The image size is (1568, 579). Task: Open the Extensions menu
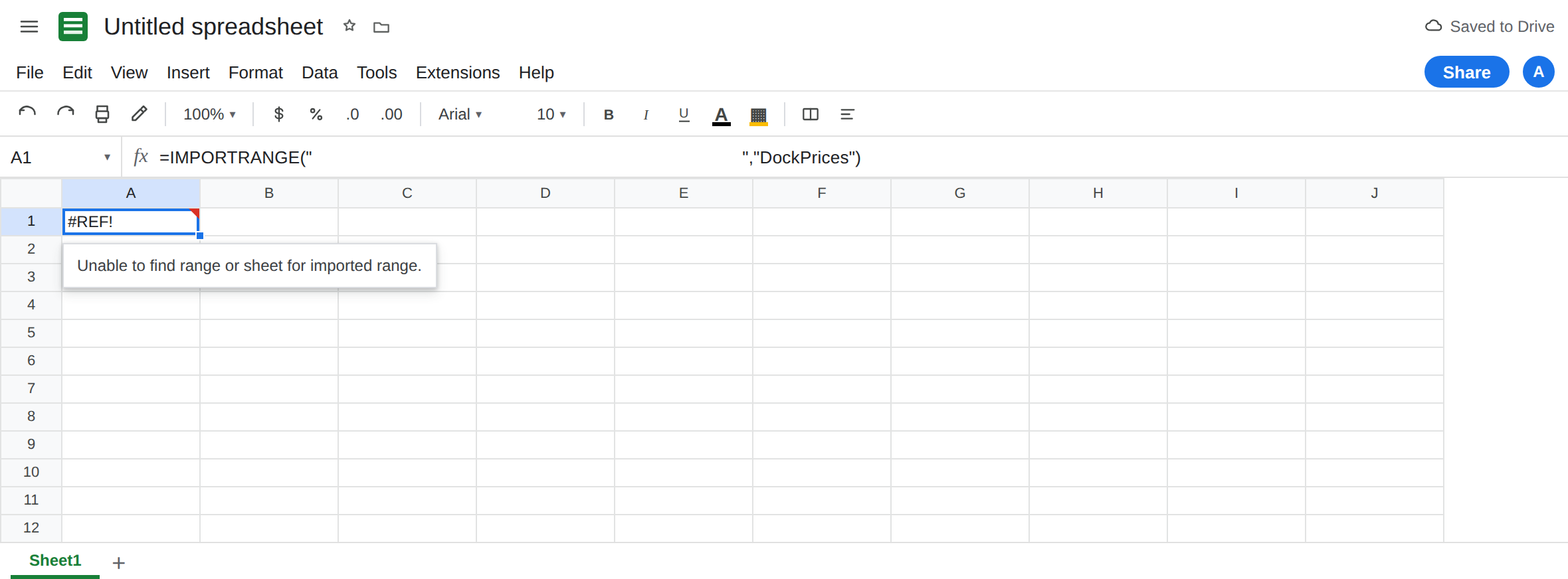point(458,72)
